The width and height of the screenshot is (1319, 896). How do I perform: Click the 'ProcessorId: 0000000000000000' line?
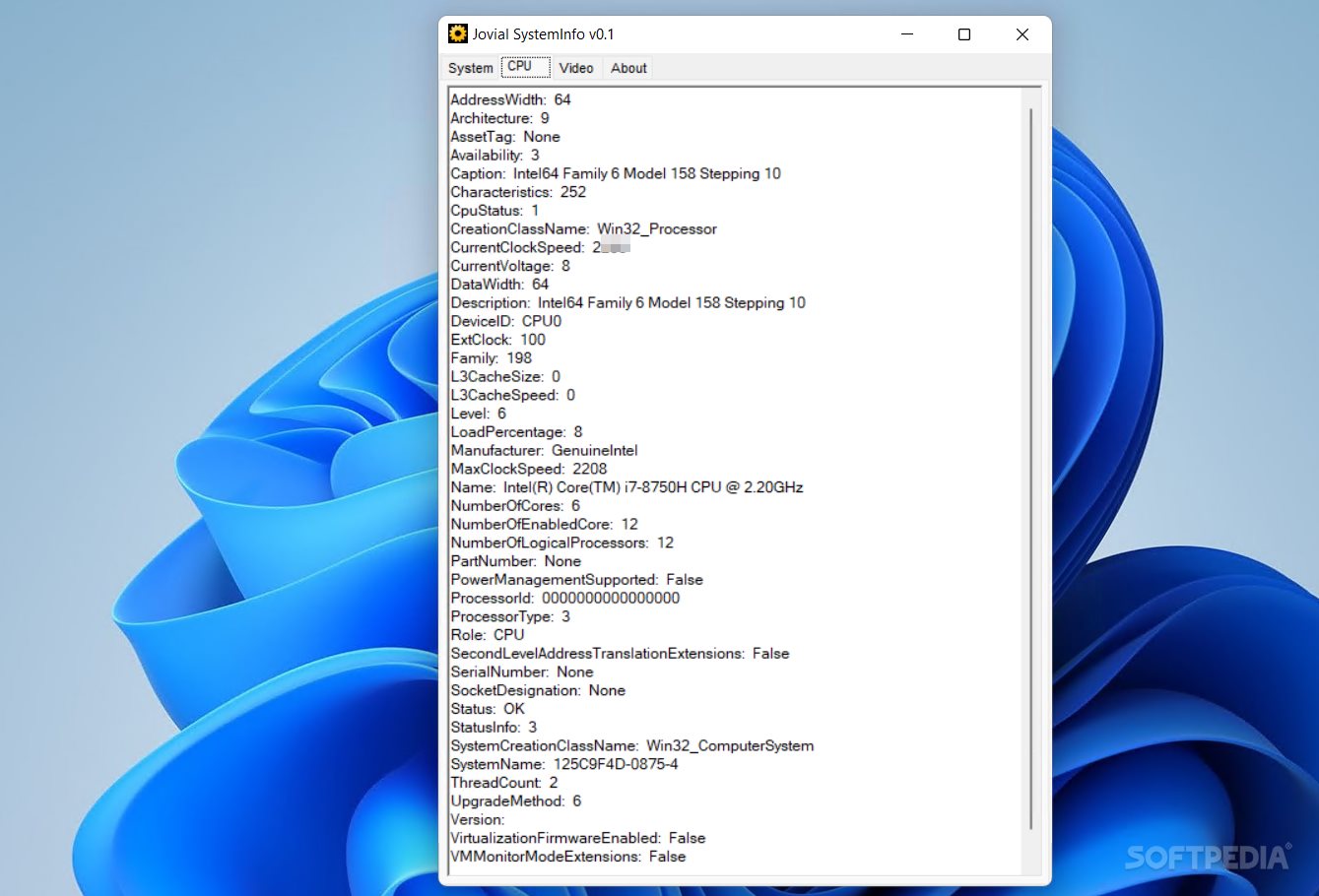pyautogui.click(x=564, y=599)
